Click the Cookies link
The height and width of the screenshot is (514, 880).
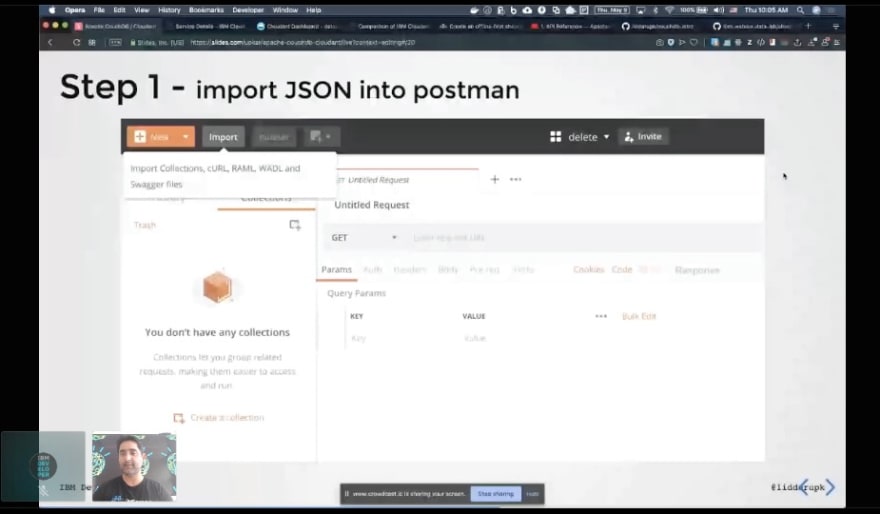pyautogui.click(x=588, y=270)
